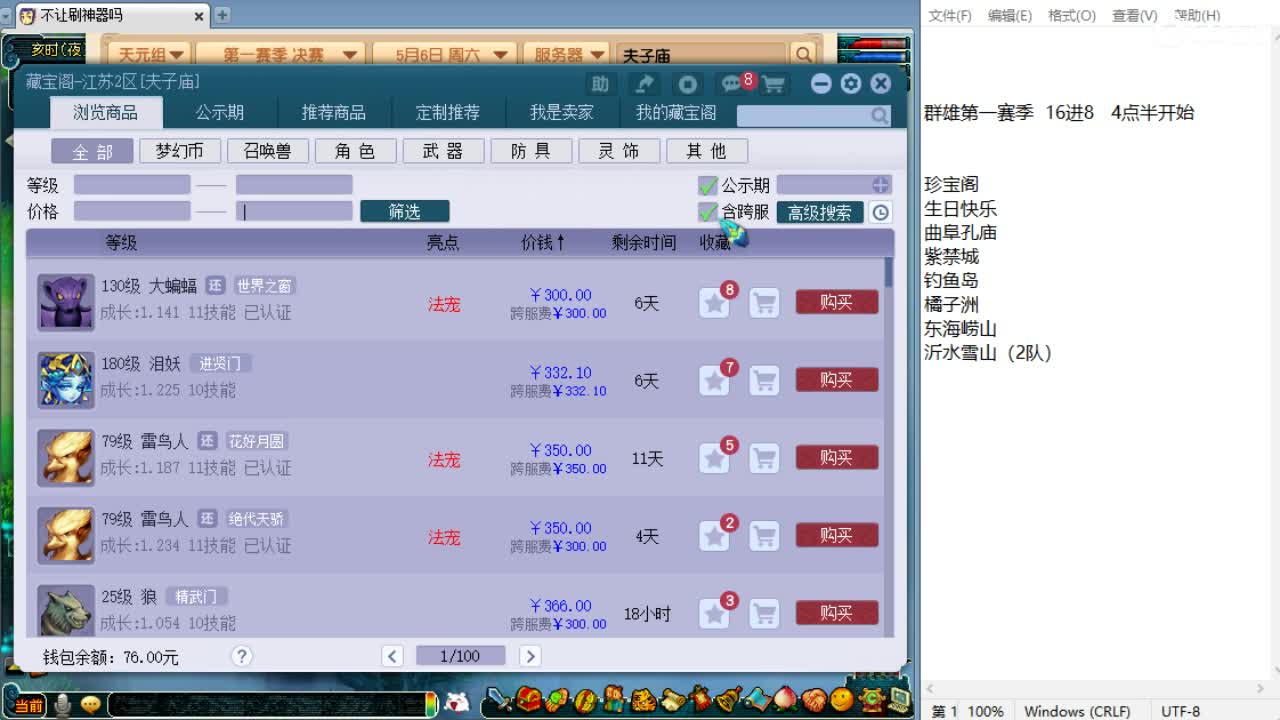
Task: Go to the next page with the right arrow
Action: (x=529, y=655)
